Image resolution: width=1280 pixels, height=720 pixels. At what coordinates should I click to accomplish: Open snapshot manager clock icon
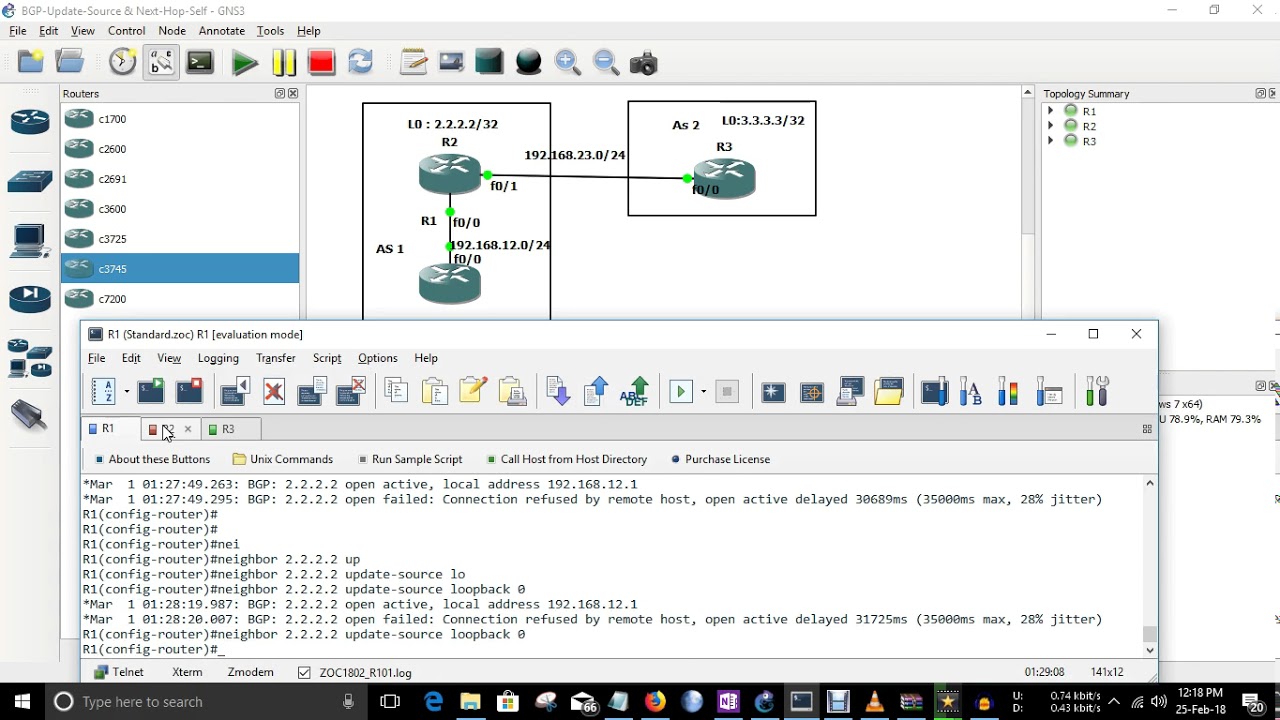coord(122,62)
